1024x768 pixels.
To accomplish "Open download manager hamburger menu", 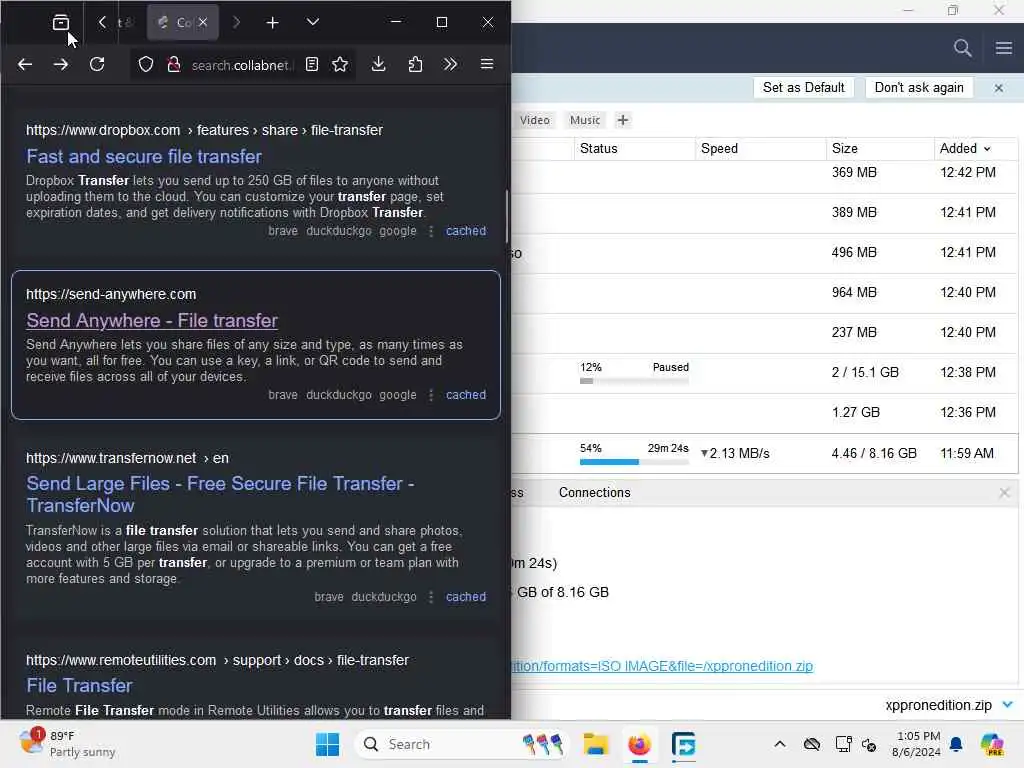I will point(1004,48).
